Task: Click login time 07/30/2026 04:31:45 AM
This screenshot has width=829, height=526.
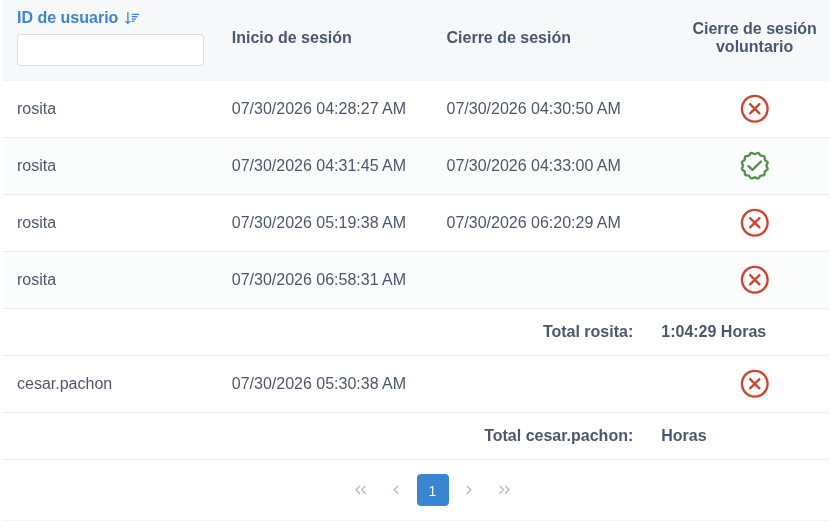Action: point(319,165)
